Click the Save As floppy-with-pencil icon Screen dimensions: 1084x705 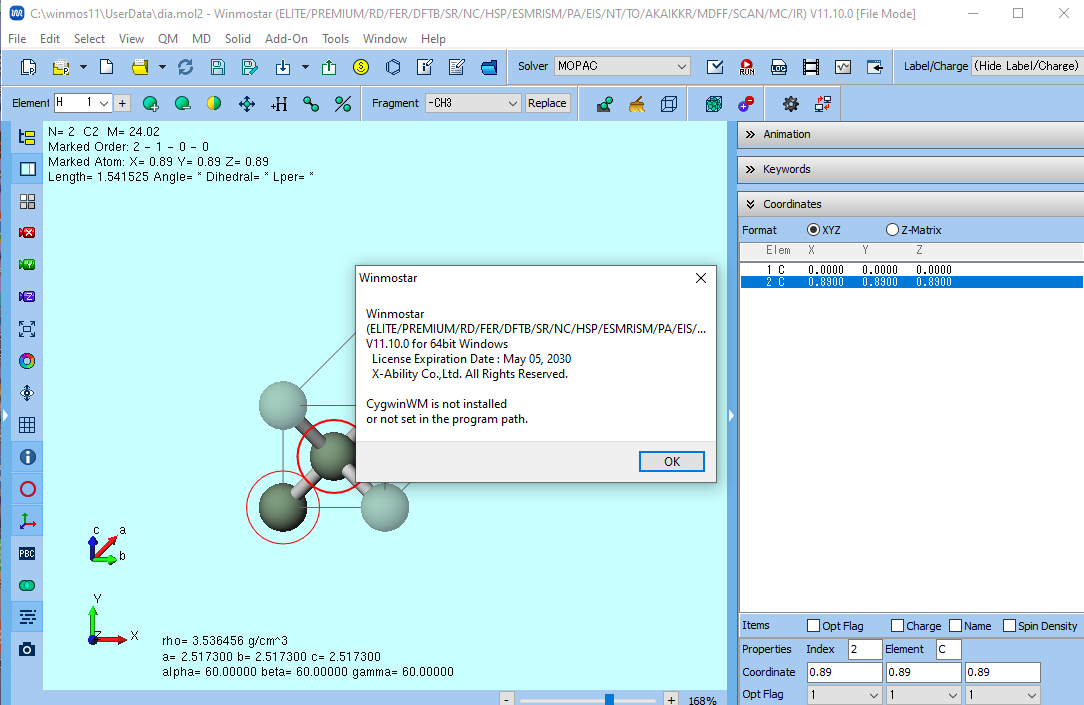click(250, 67)
